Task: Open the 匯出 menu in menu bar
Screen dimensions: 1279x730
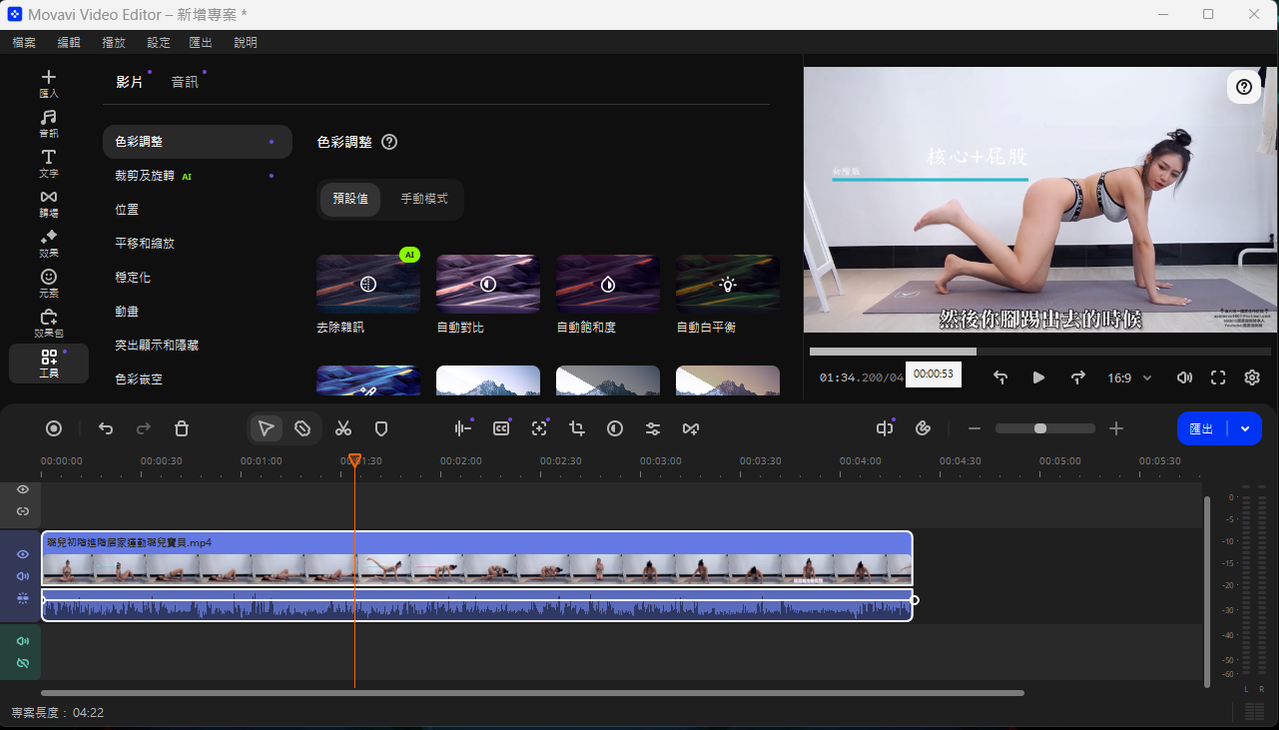Action: click(201, 42)
